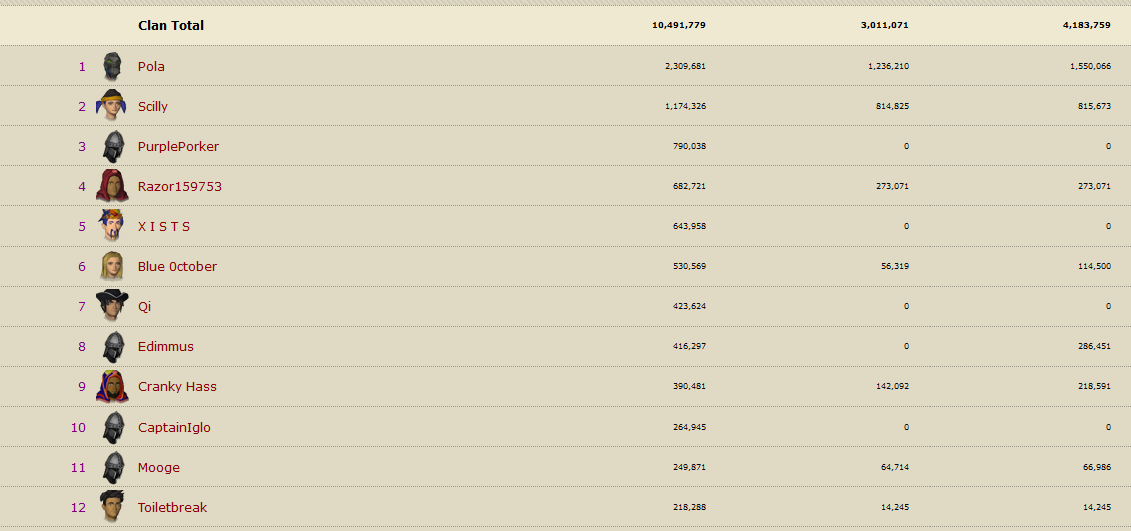The image size is (1131, 531).
Task: Open Pola's player profile link
Action: (151, 66)
